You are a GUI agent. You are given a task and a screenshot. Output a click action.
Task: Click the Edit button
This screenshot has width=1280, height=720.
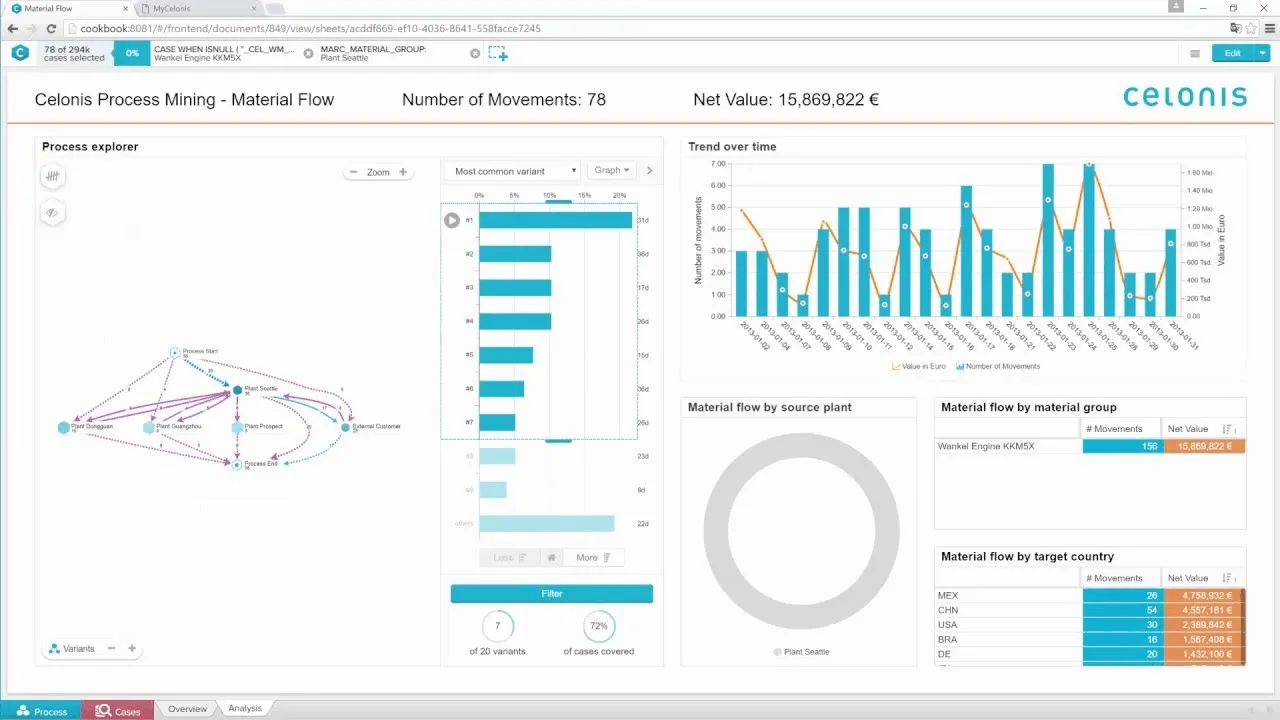click(x=1233, y=54)
